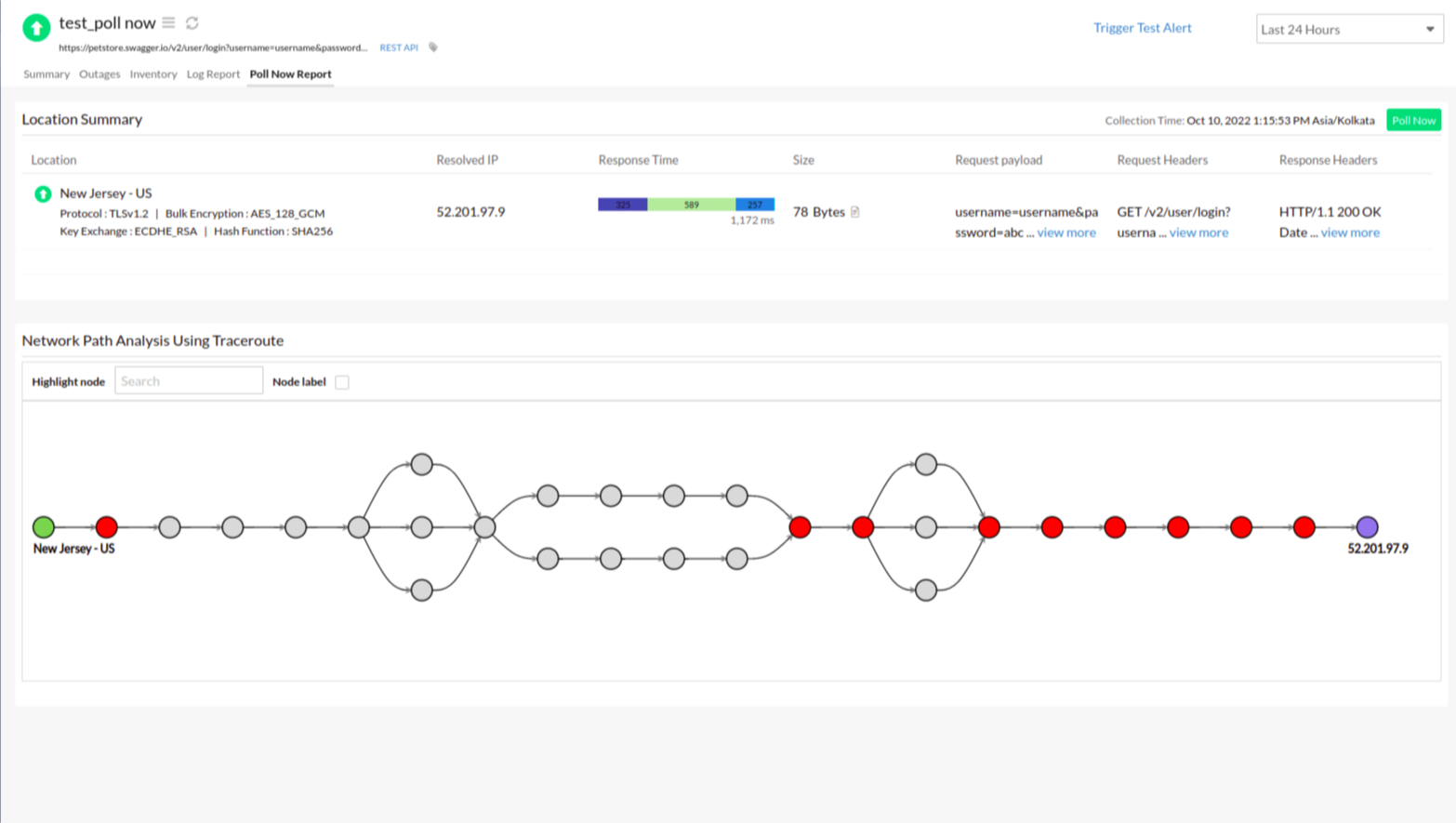Image resolution: width=1456 pixels, height=823 pixels.
Task: Click the green up-status icon for New Jersey
Action: (43, 193)
